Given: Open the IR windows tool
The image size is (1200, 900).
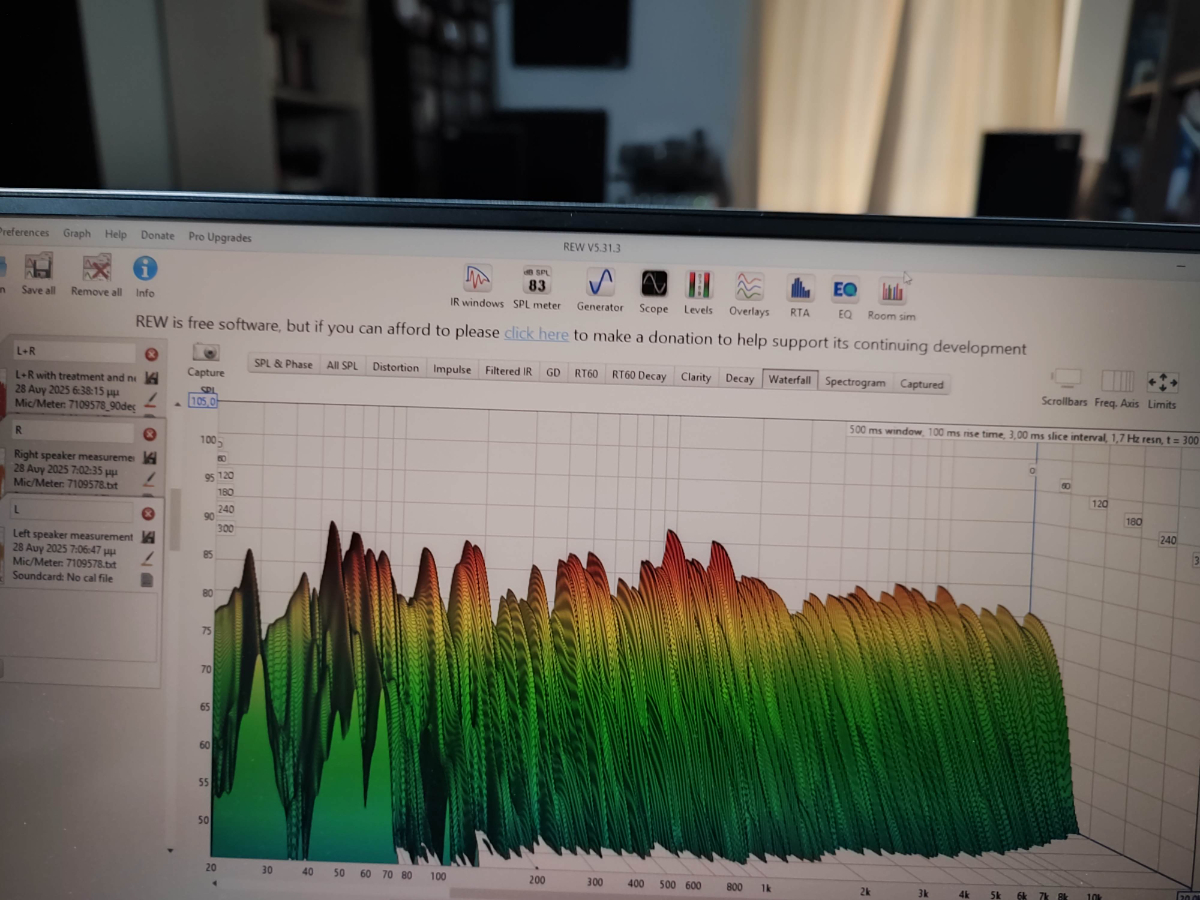Looking at the screenshot, I should pos(477,280).
